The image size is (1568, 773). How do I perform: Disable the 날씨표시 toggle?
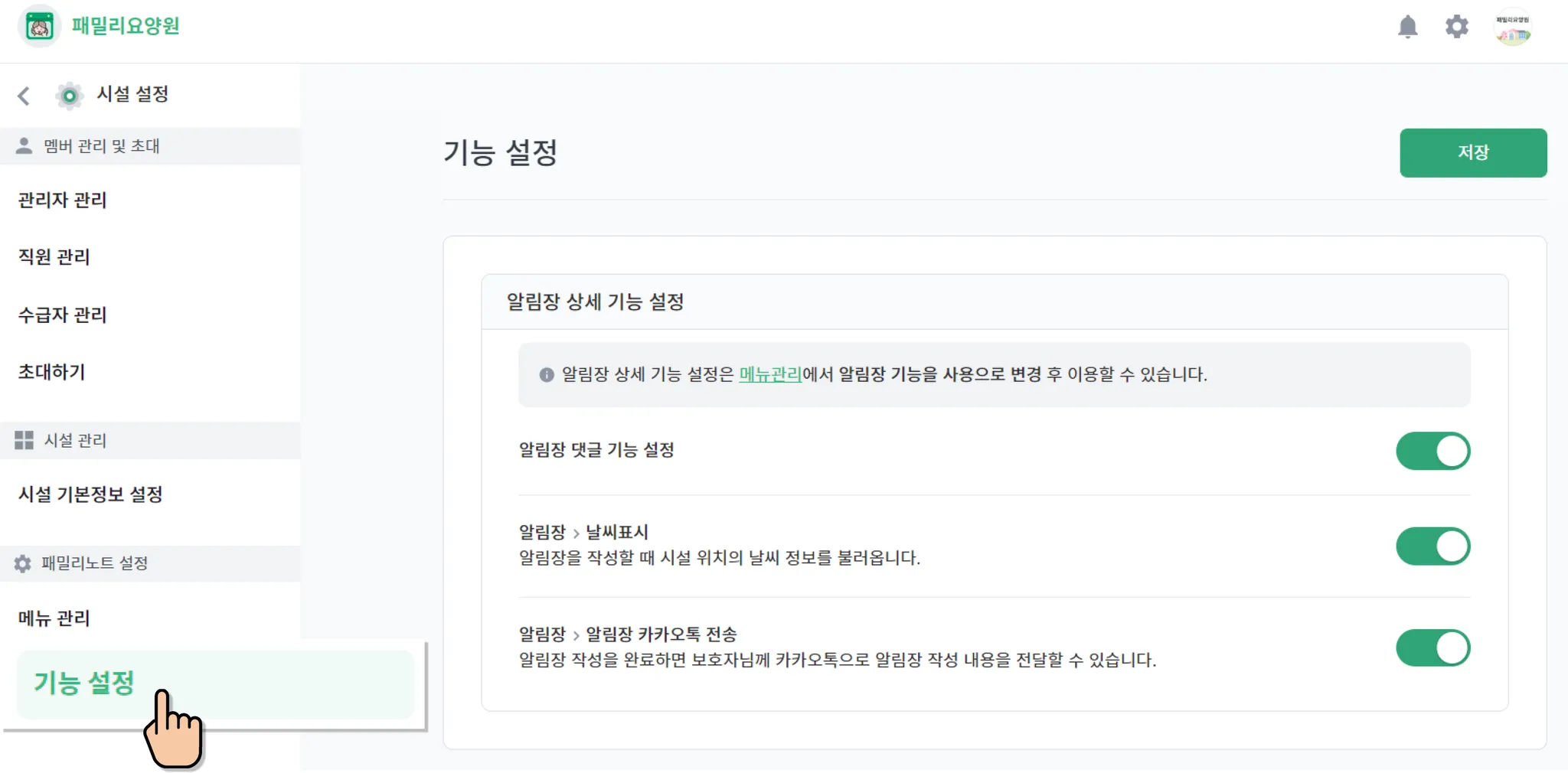coord(1432,546)
